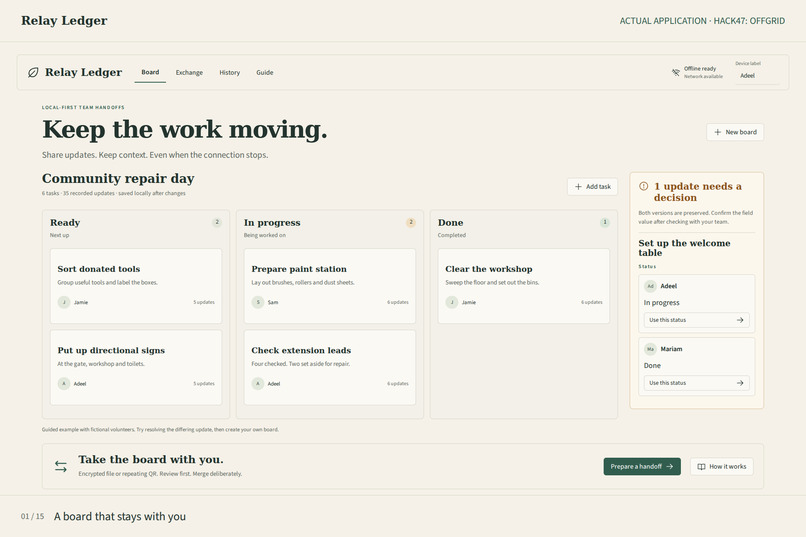Open the Put up directional signs card
The height and width of the screenshot is (537, 806).
[136, 367]
